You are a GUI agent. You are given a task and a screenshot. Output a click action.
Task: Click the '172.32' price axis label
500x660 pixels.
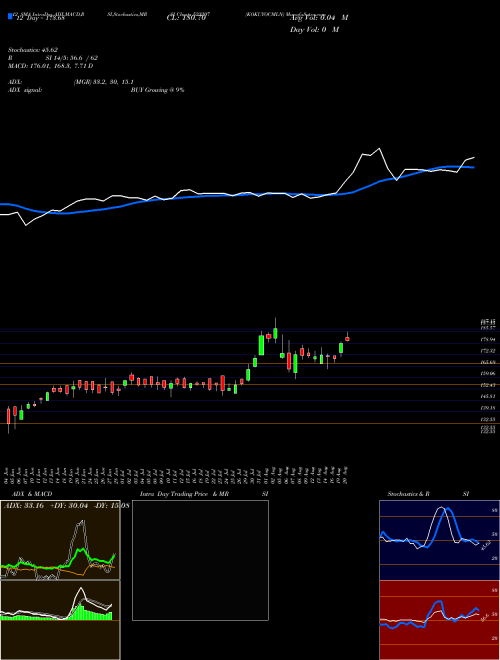tap(487, 351)
